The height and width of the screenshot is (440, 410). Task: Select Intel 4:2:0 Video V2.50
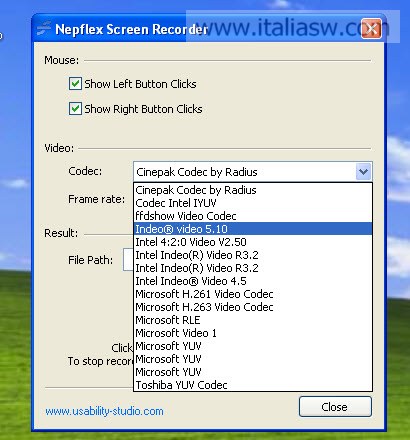pyautogui.click(x=253, y=242)
